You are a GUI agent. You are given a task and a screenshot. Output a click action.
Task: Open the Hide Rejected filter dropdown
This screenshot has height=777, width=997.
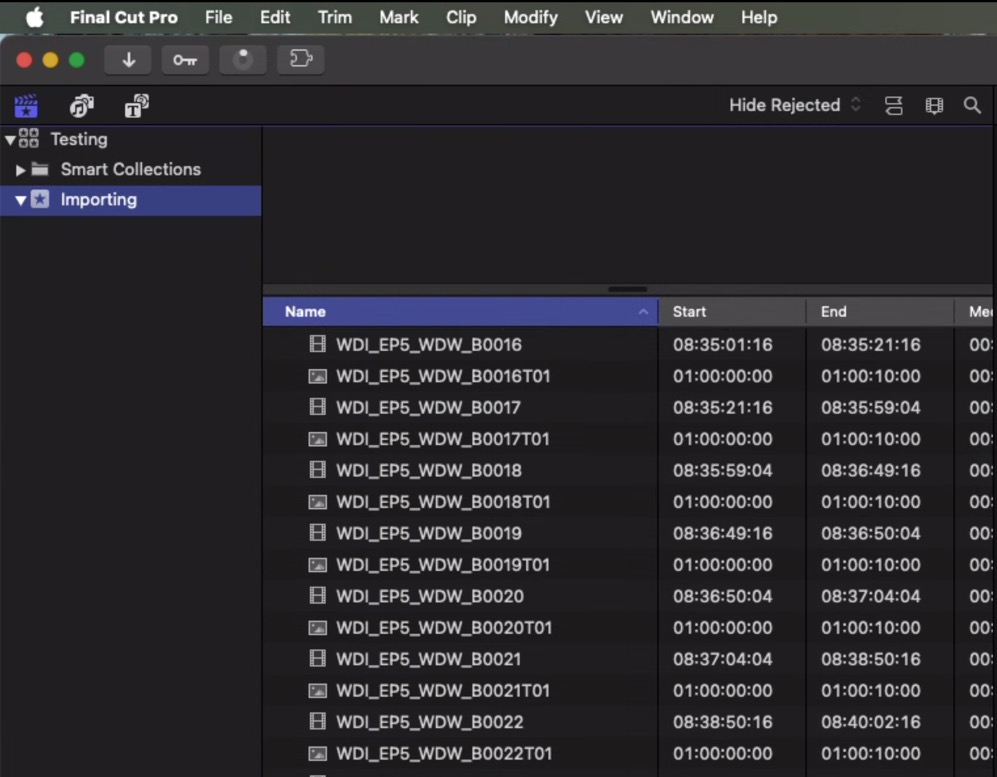point(795,105)
